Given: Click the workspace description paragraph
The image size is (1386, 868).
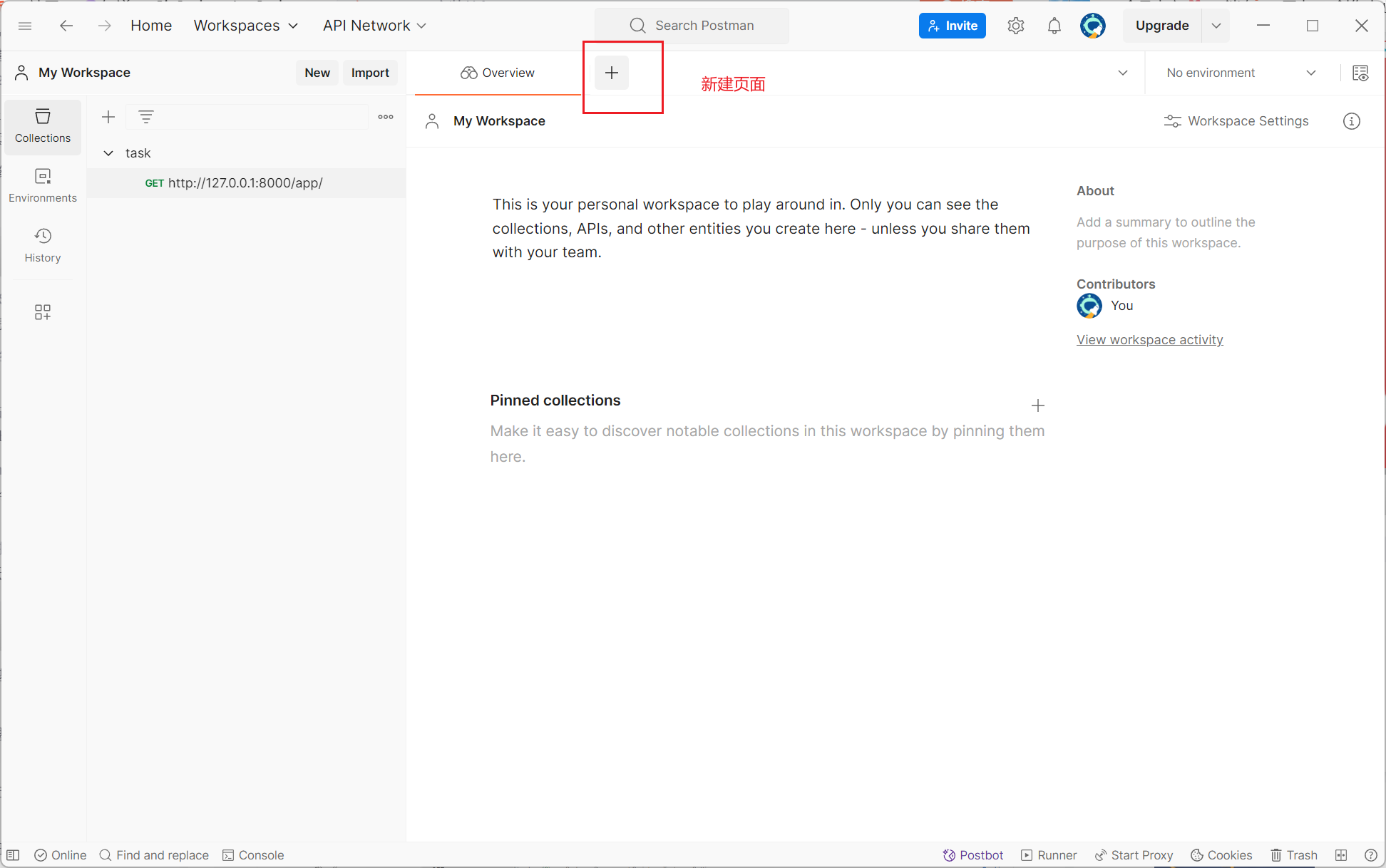Looking at the screenshot, I should pos(761,228).
